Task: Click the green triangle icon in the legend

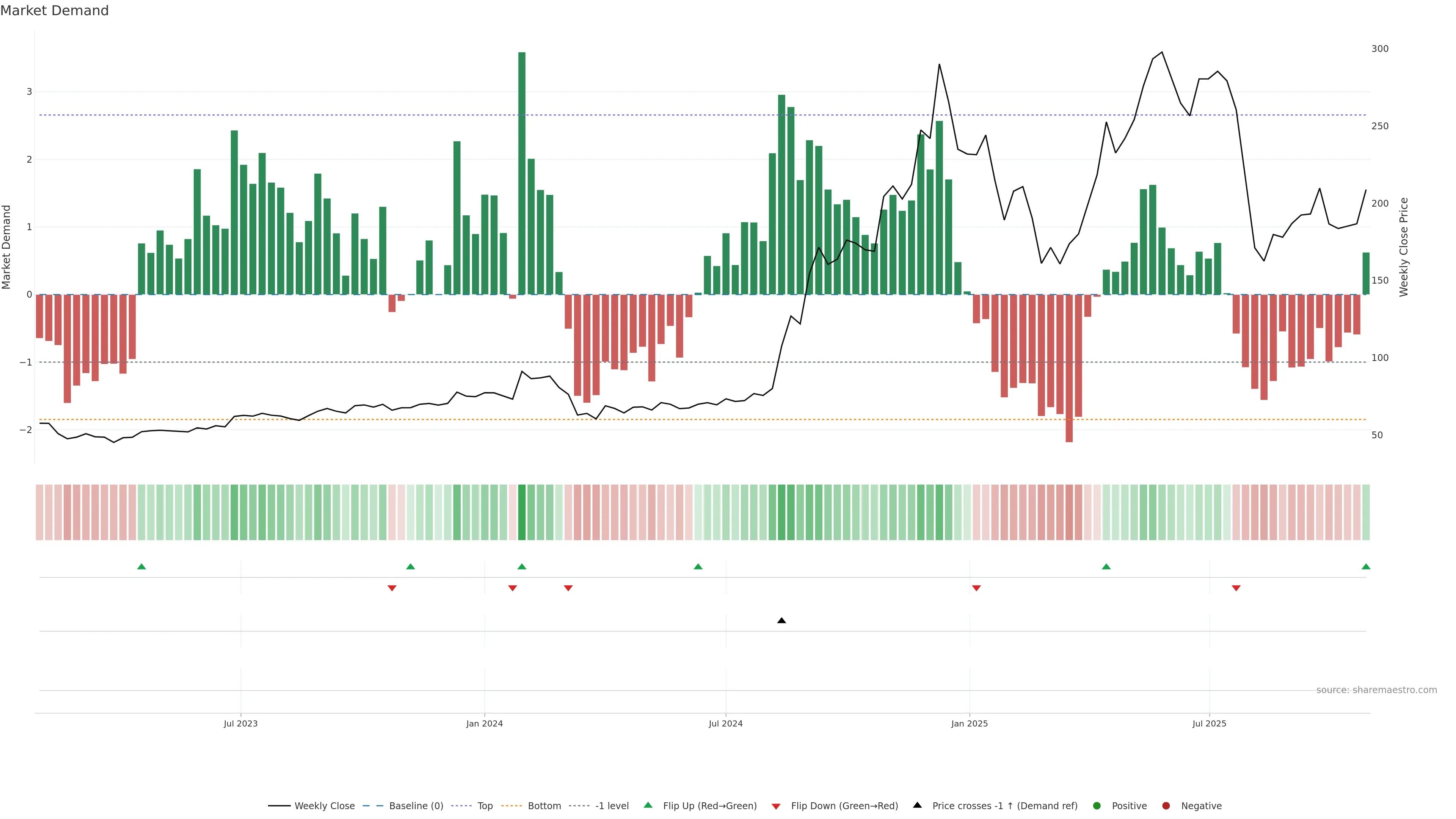Action: click(x=648, y=805)
